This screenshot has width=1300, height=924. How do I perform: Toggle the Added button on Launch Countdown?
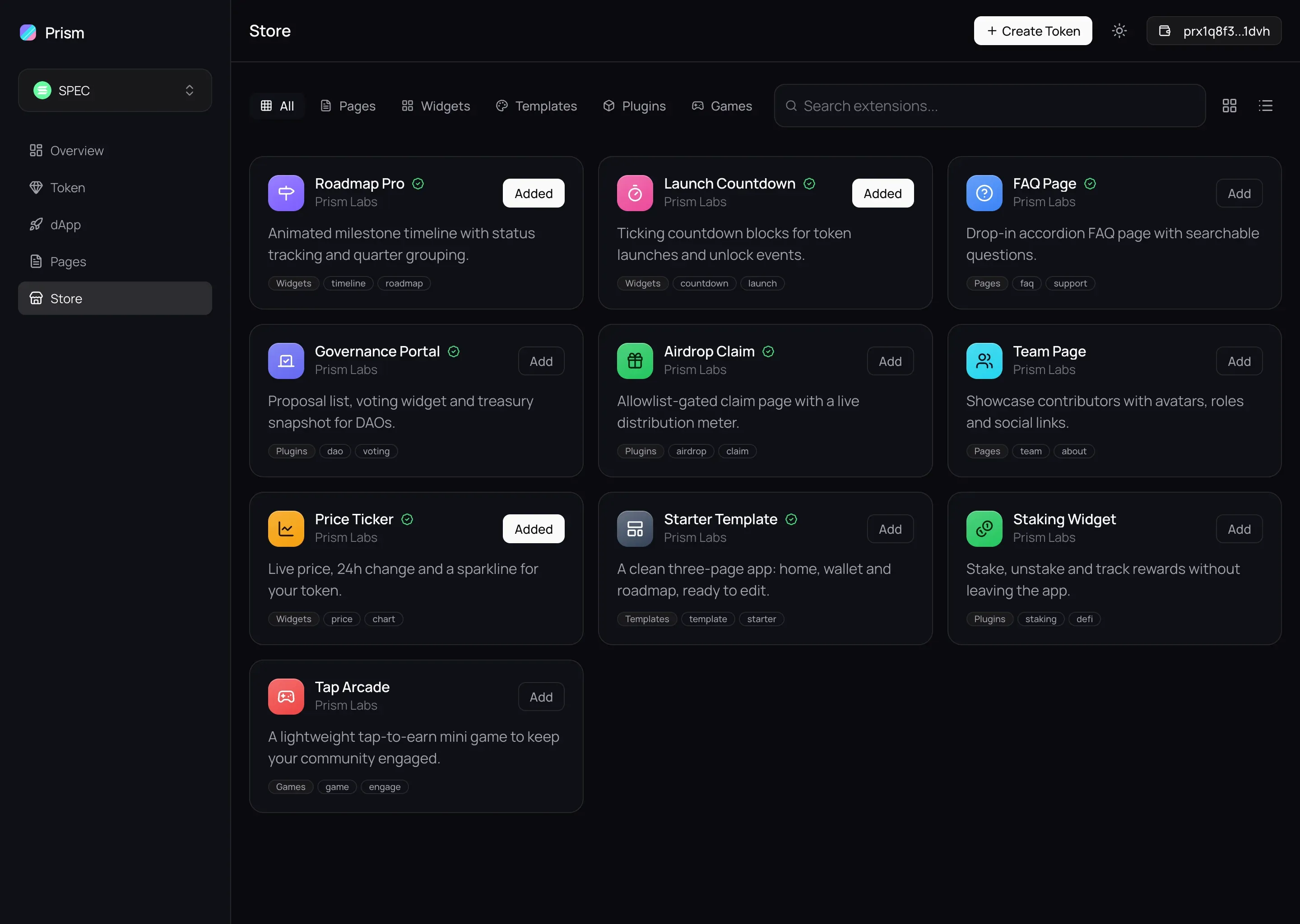pos(883,194)
